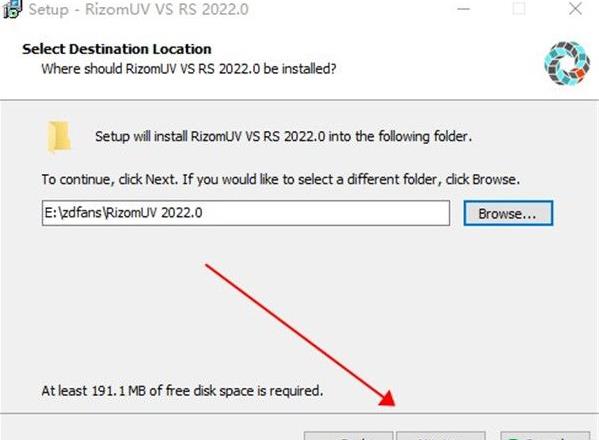
Task: Click the RizomUV ring logo
Action: pyautogui.click(x=567, y=63)
